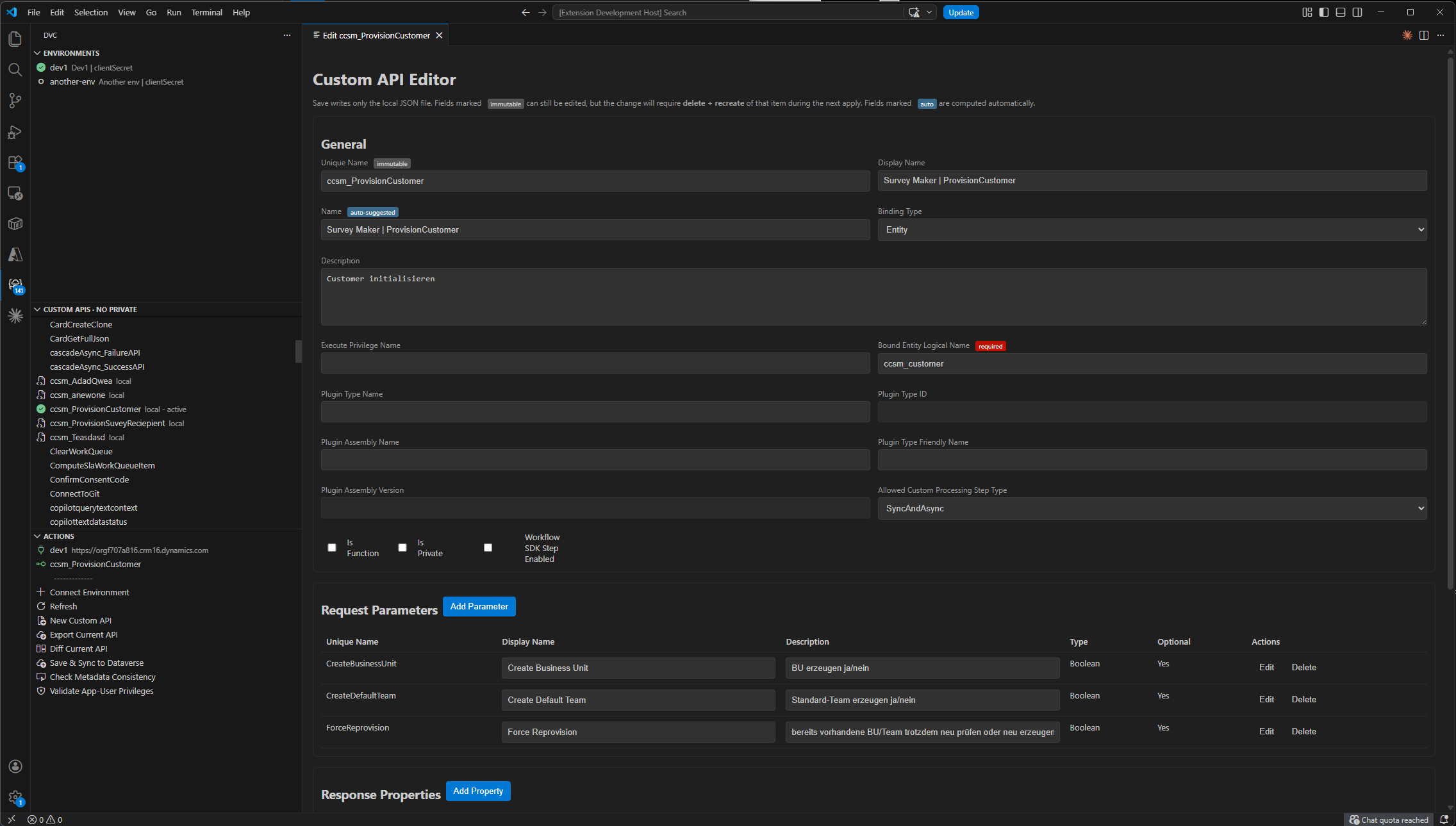Open the Search view in activity bar
Image resolution: width=1456 pixels, height=826 pixels.
coord(15,70)
